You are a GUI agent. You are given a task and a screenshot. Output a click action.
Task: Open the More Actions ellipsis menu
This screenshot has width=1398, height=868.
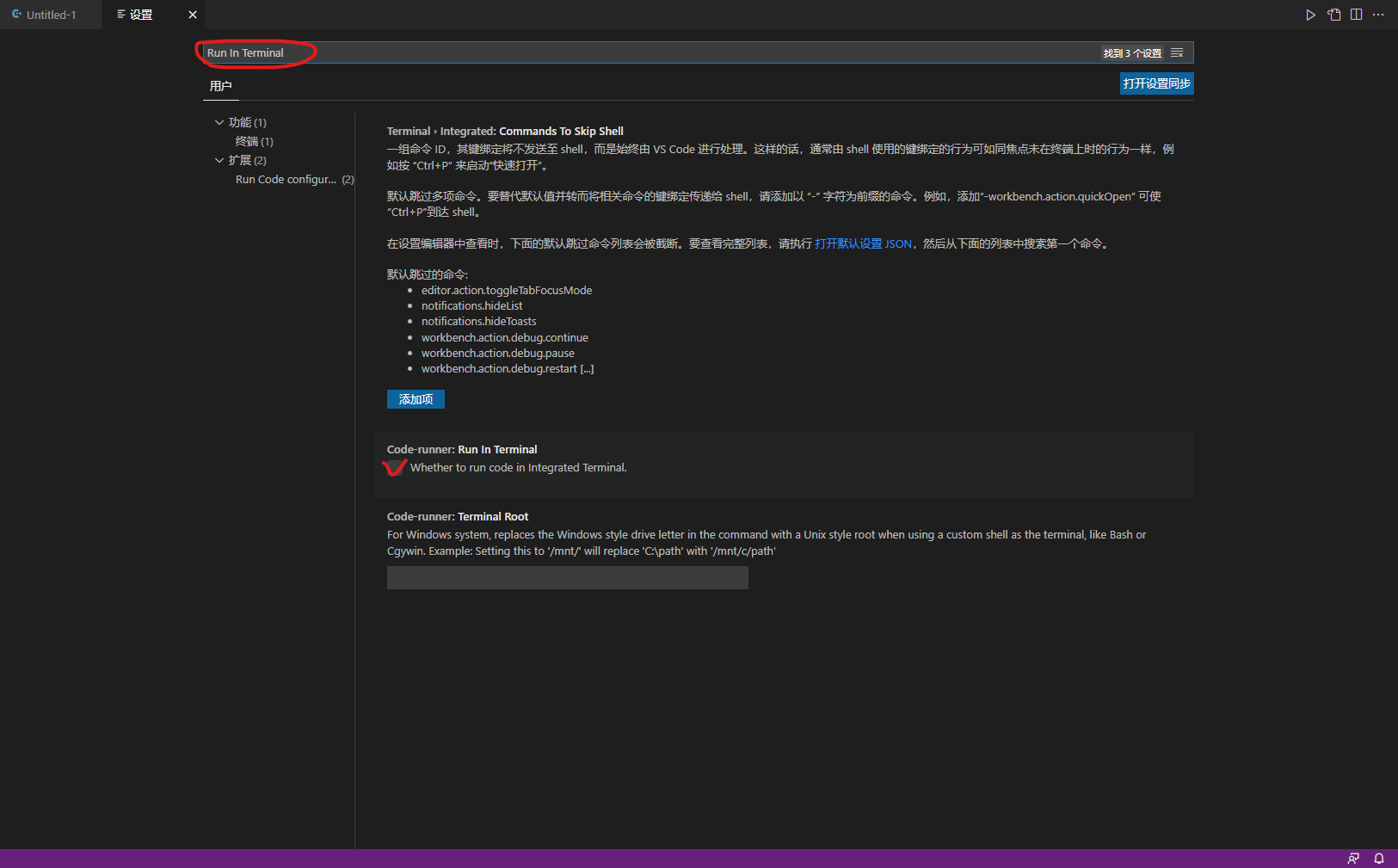click(1378, 15)
